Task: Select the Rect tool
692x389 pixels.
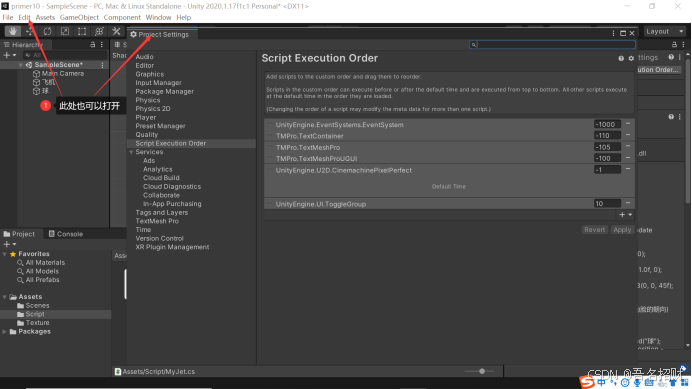Action: (82, 31)
